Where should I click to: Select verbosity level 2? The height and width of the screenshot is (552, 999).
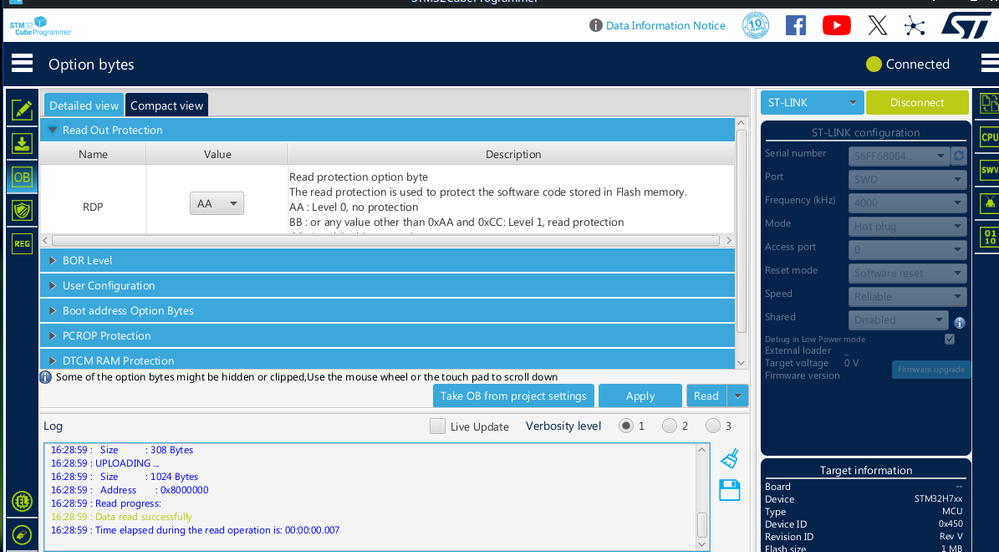tap(669, 425)
